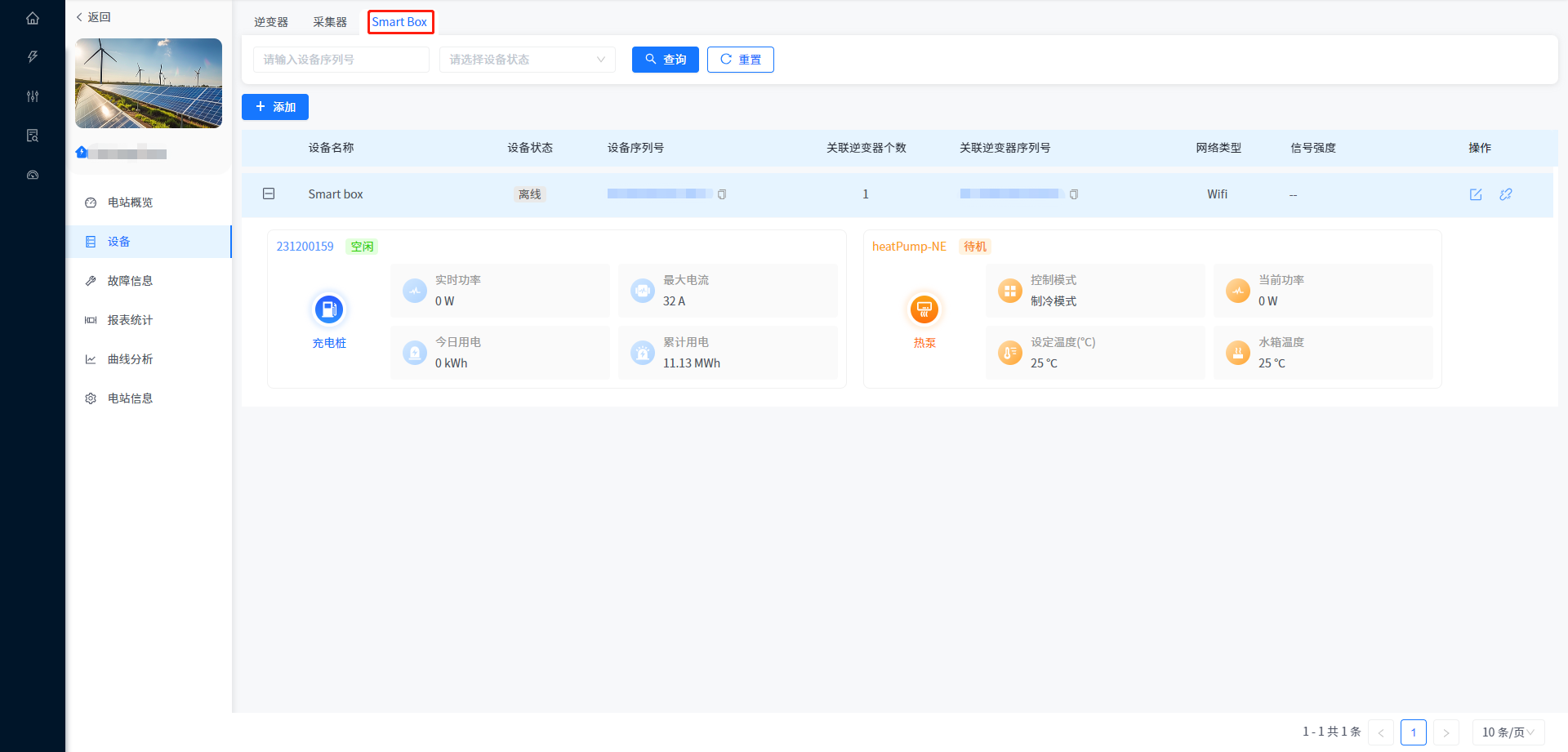Screen dimensions: 1568x752
Task: Open the sliders settings sidebar icon
Action: [x=33, y=96]
